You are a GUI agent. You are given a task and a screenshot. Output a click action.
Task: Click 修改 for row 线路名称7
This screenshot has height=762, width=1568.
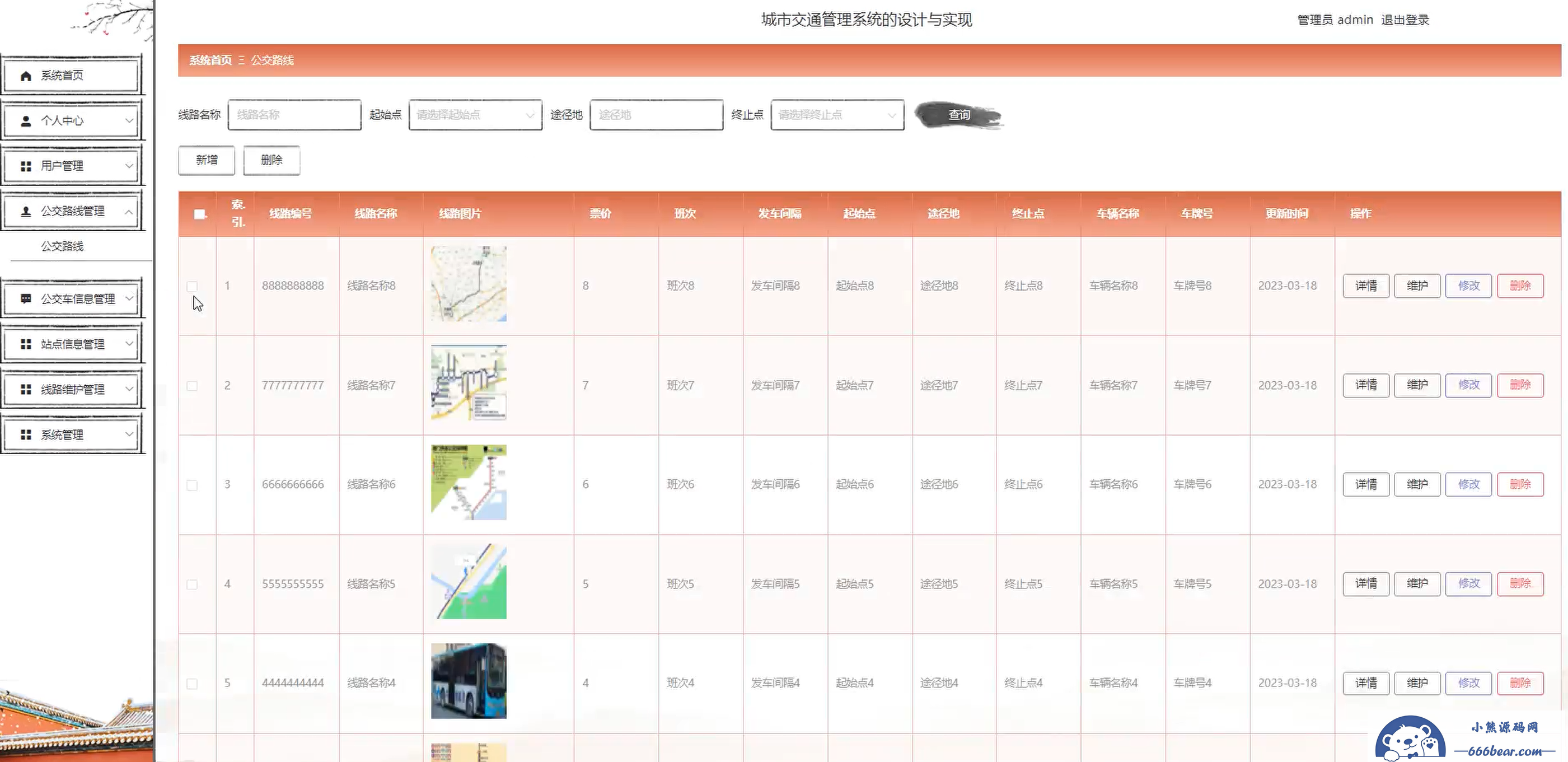coord(1469,385)
